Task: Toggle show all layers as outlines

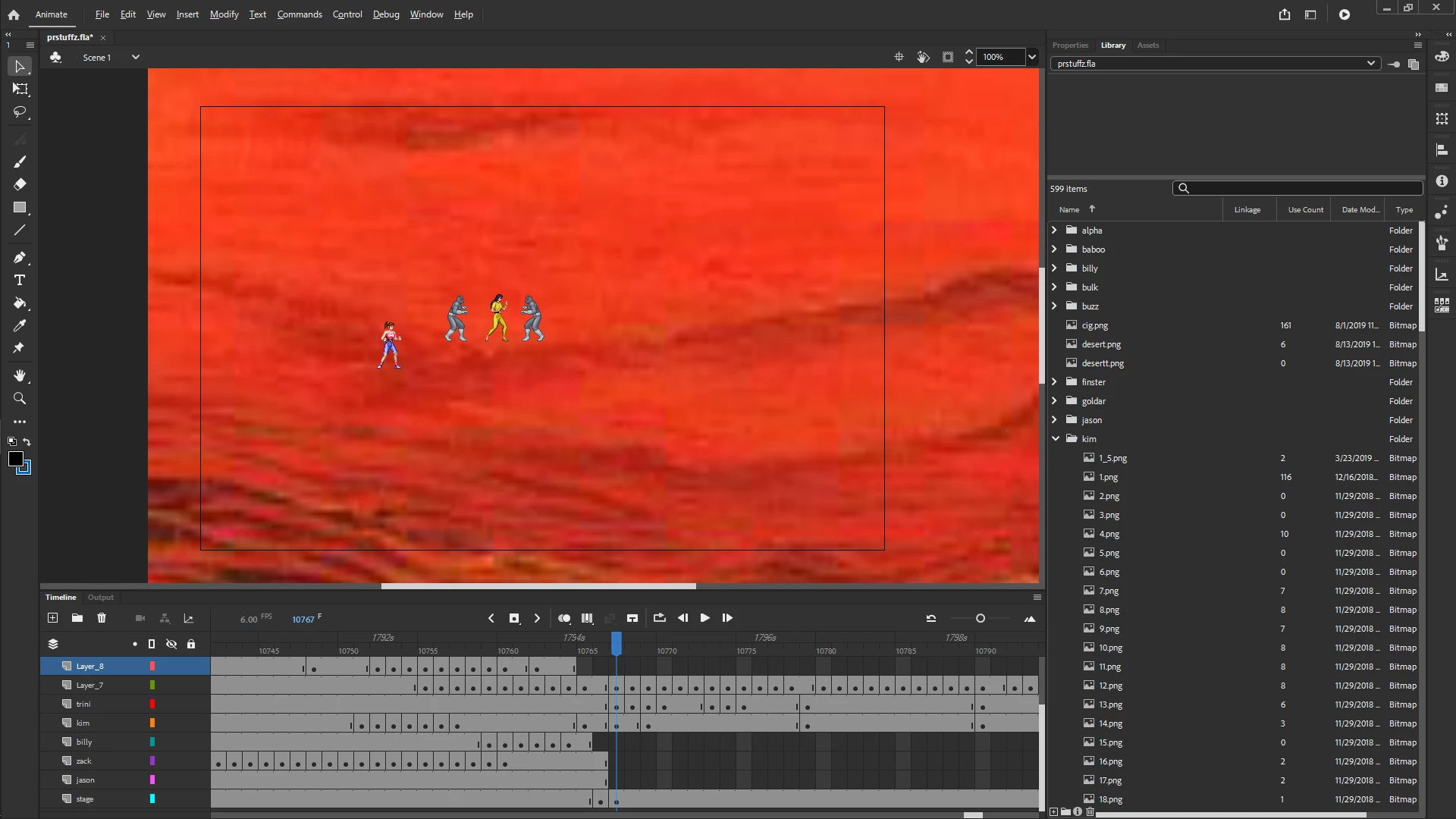Action: click(x=152, y=645)
